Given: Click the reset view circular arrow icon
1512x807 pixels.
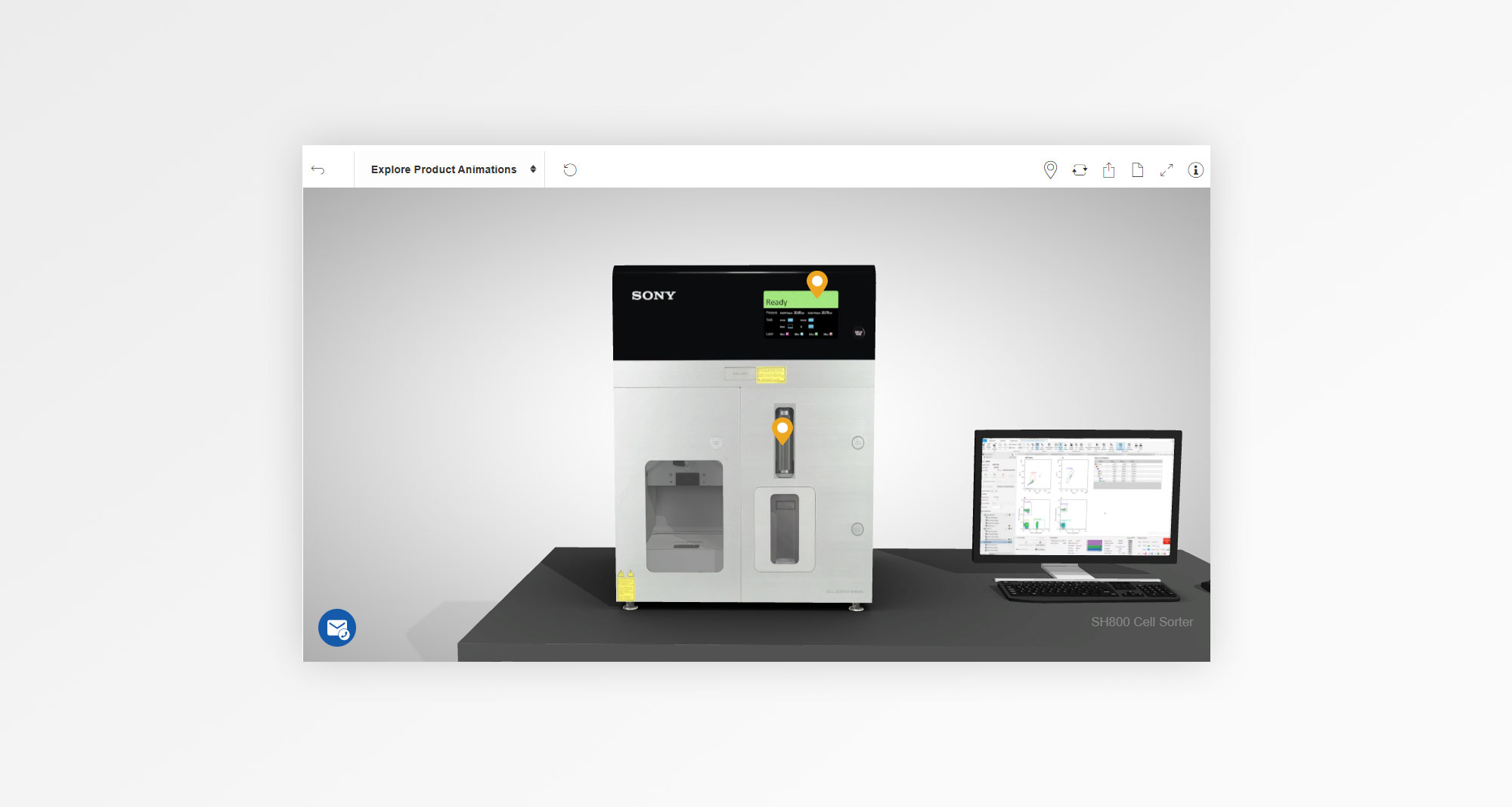Looking at the screenshot, I should (x=570, y=169).
